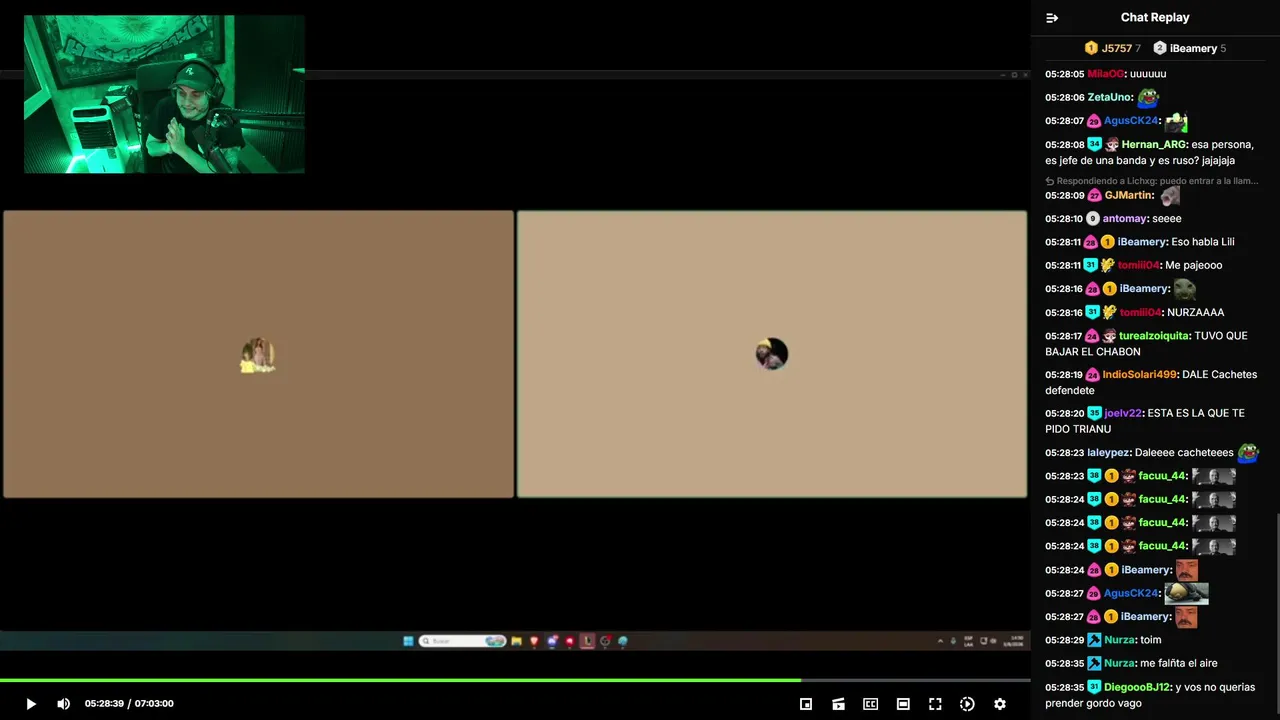
Task: Click the frog emote in laleypez's message
Action: point(1248,453)
